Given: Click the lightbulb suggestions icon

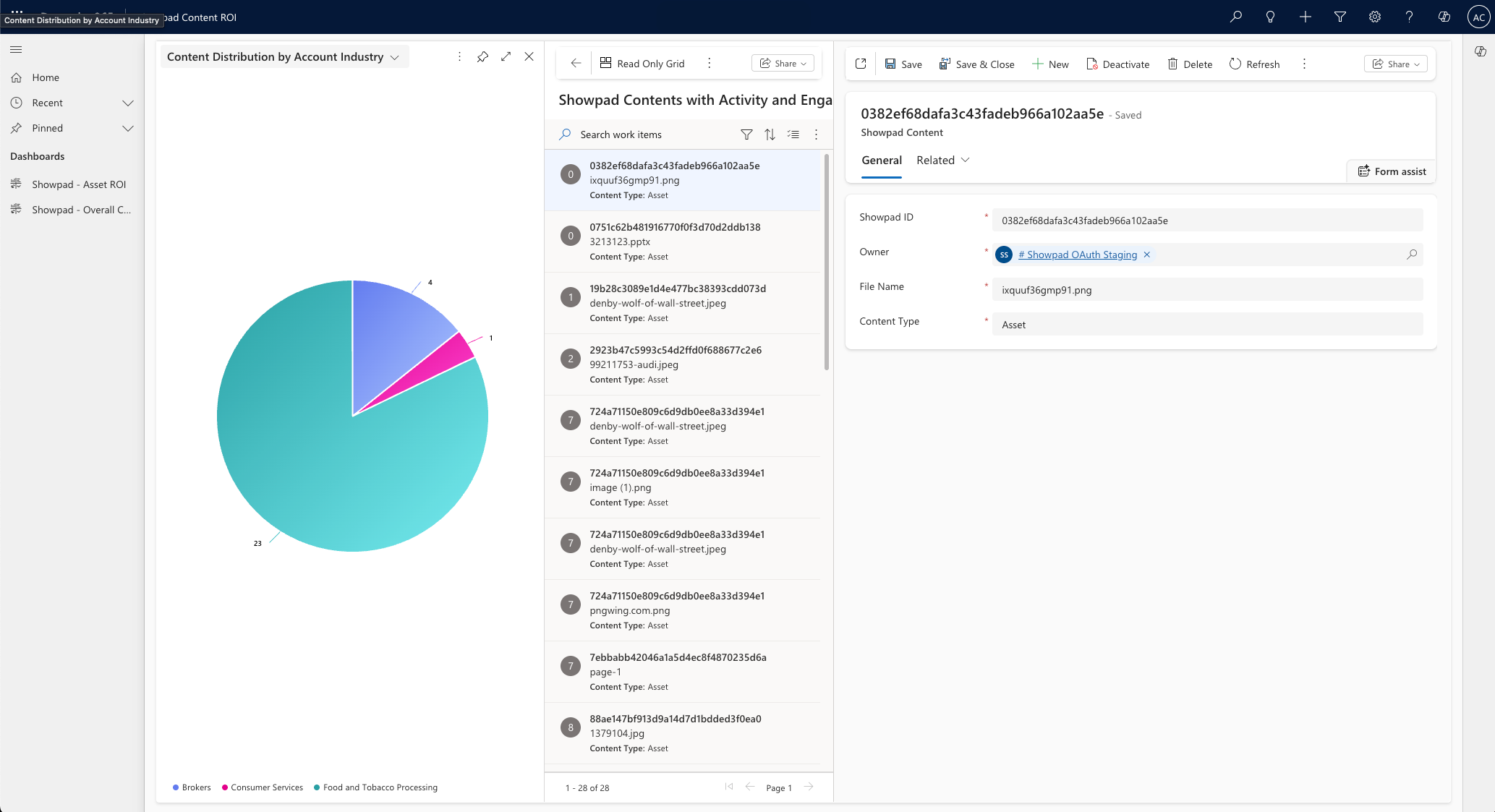Looking at the screenshot, I should (x=1270, y=17).
